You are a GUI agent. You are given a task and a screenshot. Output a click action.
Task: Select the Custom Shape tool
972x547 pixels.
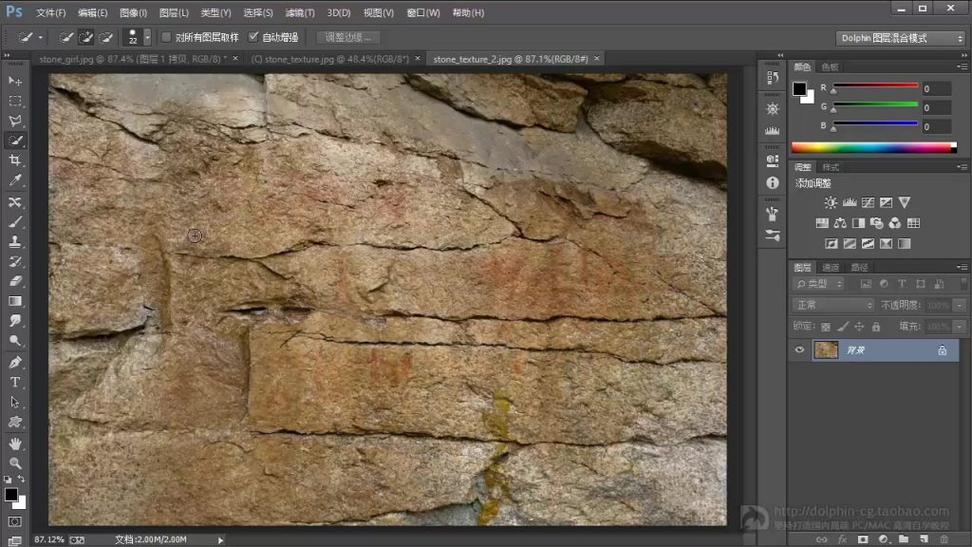(15, 422)
